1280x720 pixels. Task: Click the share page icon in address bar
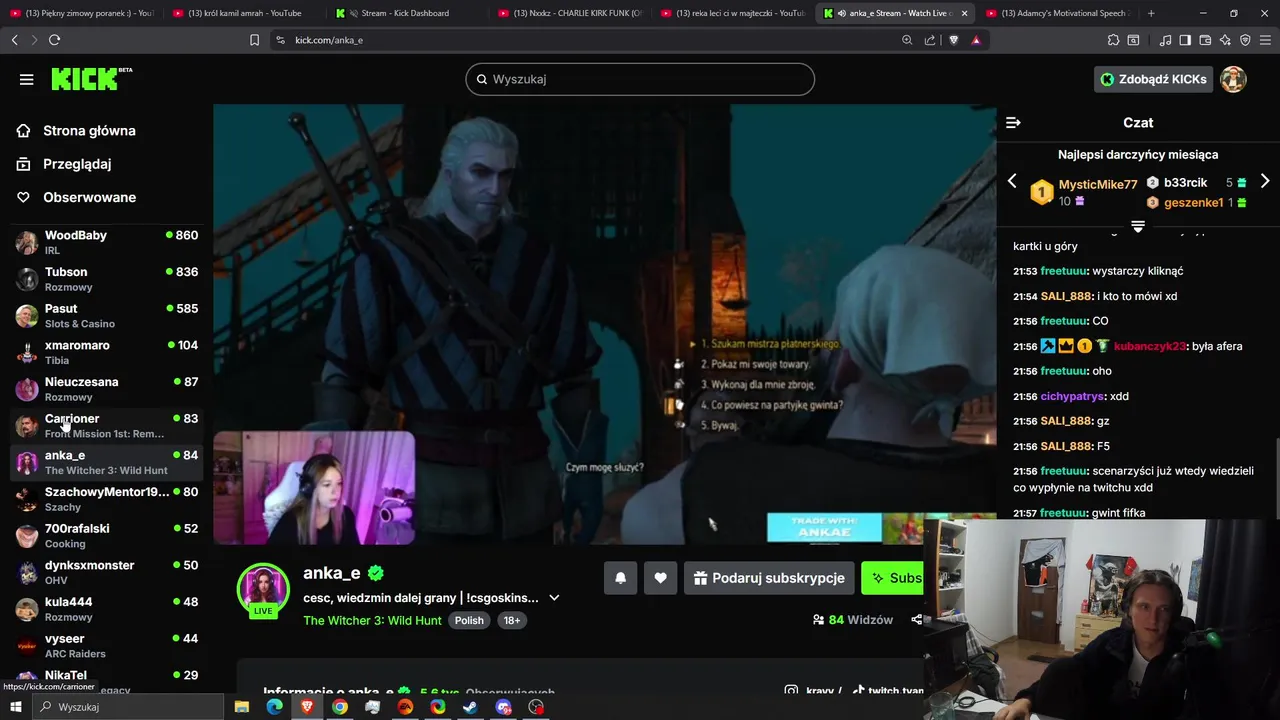930,40
